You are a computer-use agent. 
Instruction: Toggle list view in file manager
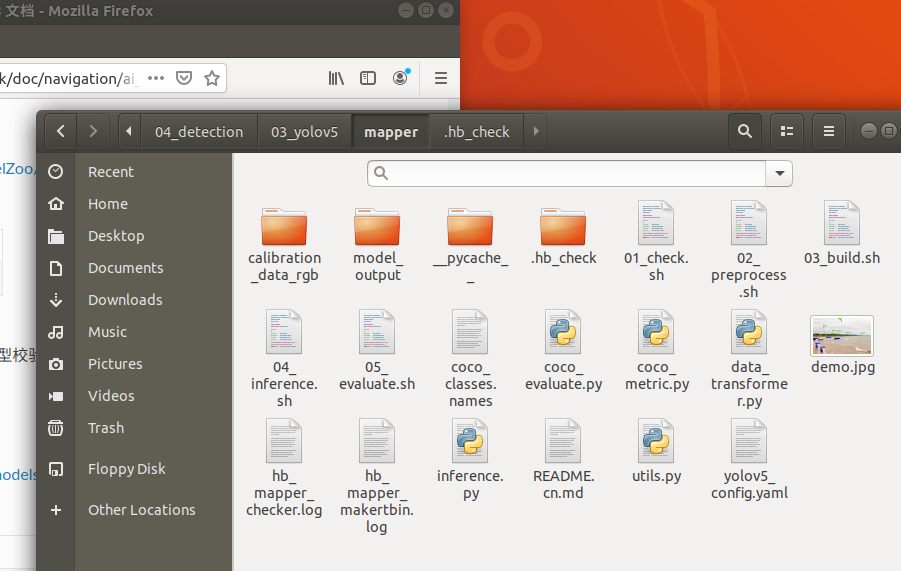click(x=787, y=131)
